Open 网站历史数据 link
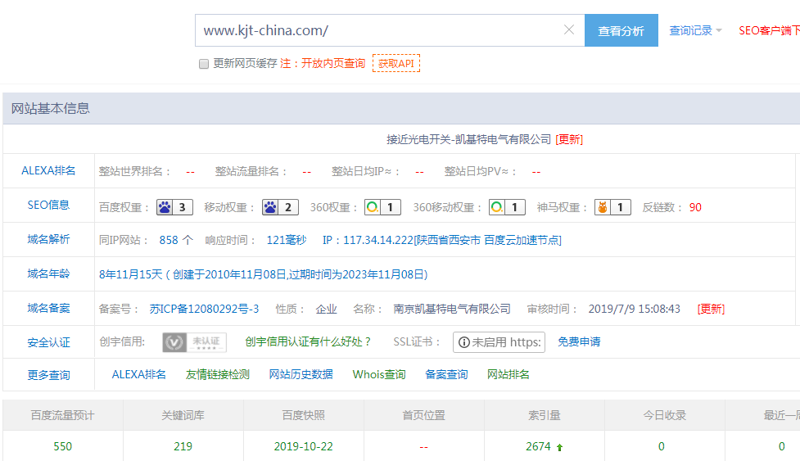Image resolution: width=800 pixels, height=461 pixels. 301,374
